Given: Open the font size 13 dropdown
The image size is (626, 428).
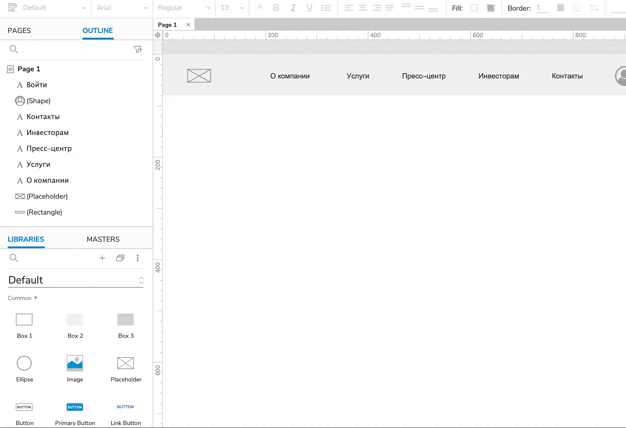Looking at the screenshot, I should 232,8.
